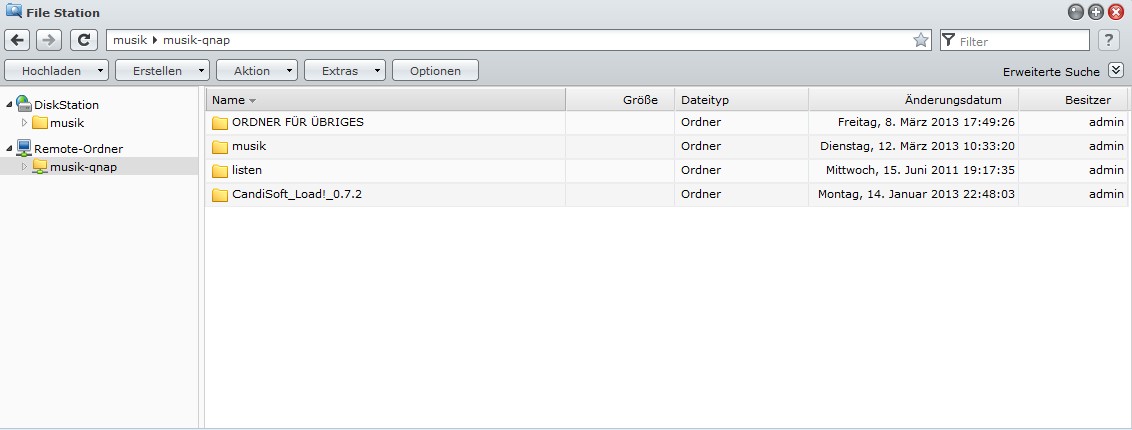Viewport: 1132px width, 430px height.
Task: Sort files by the Name column header
Action: tap(228, 100)
